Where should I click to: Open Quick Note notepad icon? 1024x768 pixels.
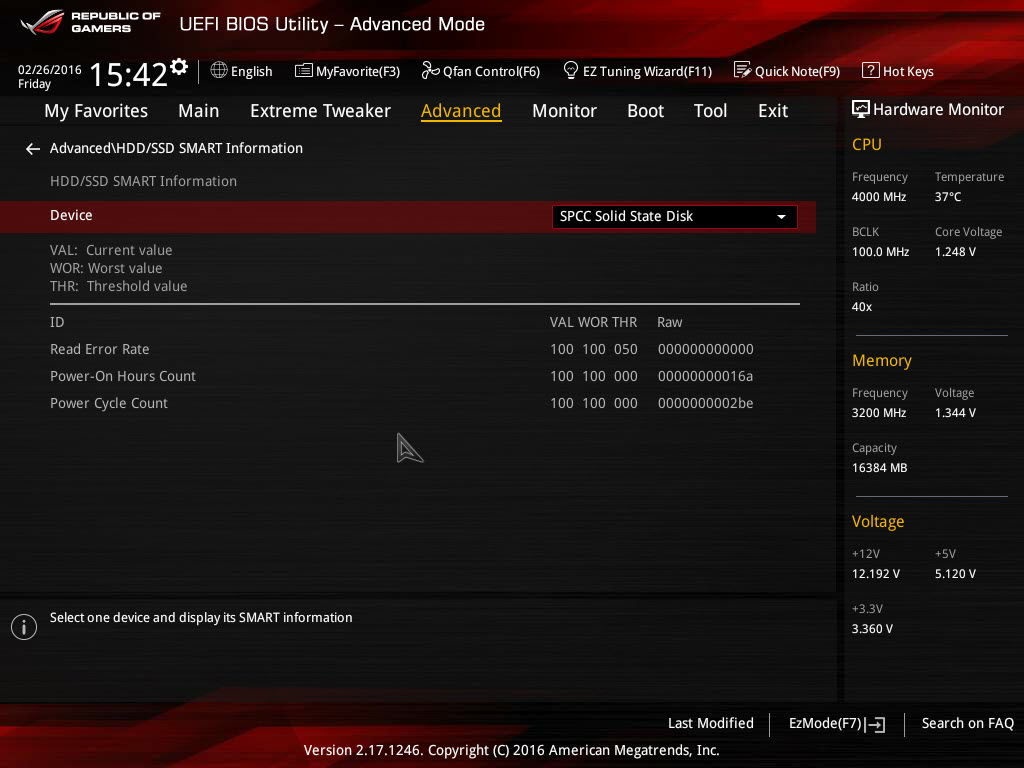pos(742,70)
